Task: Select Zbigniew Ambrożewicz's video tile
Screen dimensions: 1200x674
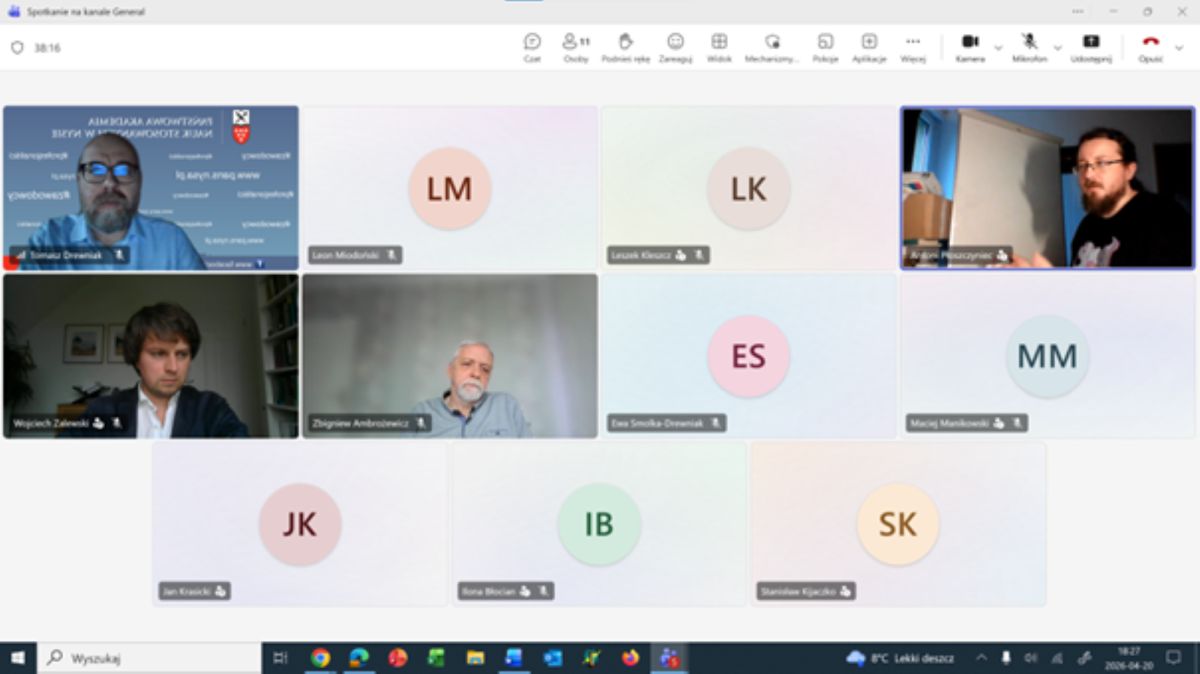Action: tap(450, 356)
